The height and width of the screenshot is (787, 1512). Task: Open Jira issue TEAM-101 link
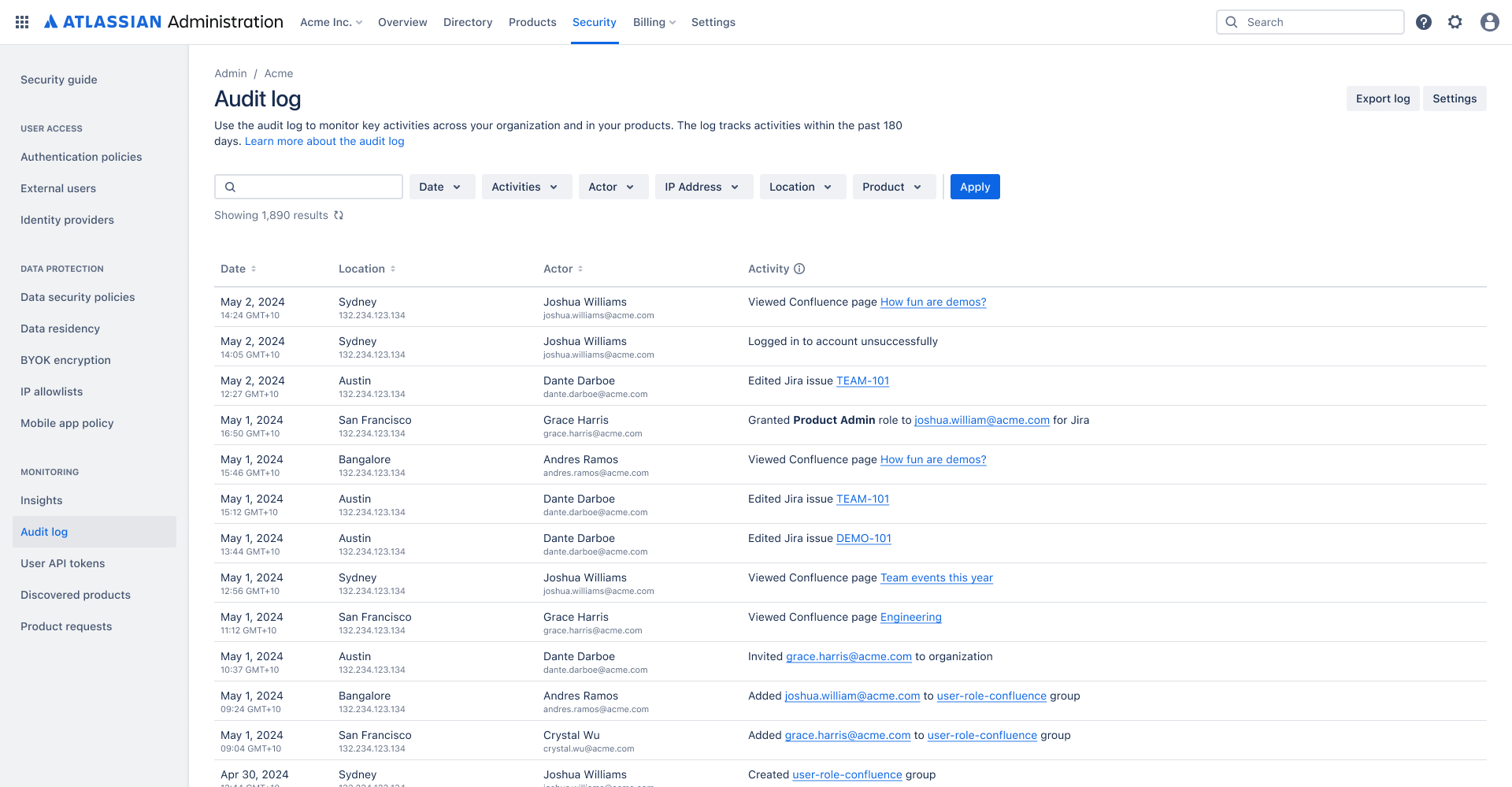pyautogui.click(x=862, y=381)
